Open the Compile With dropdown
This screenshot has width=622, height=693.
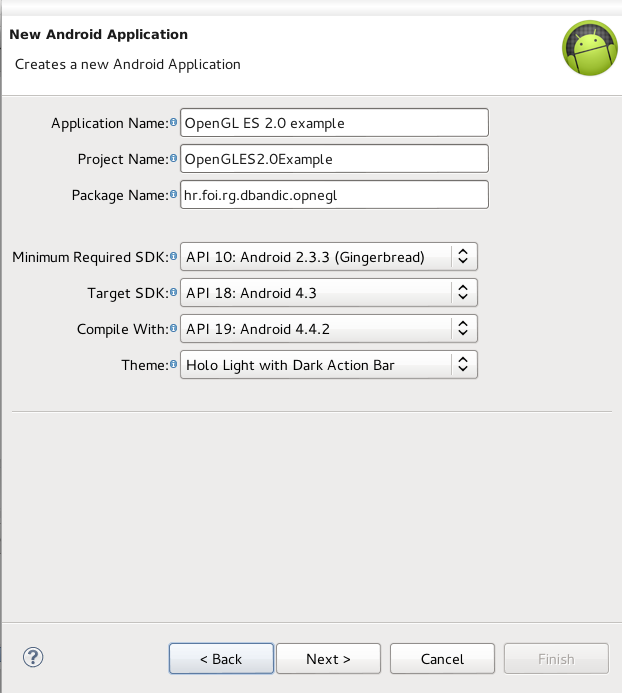[329, 328]
